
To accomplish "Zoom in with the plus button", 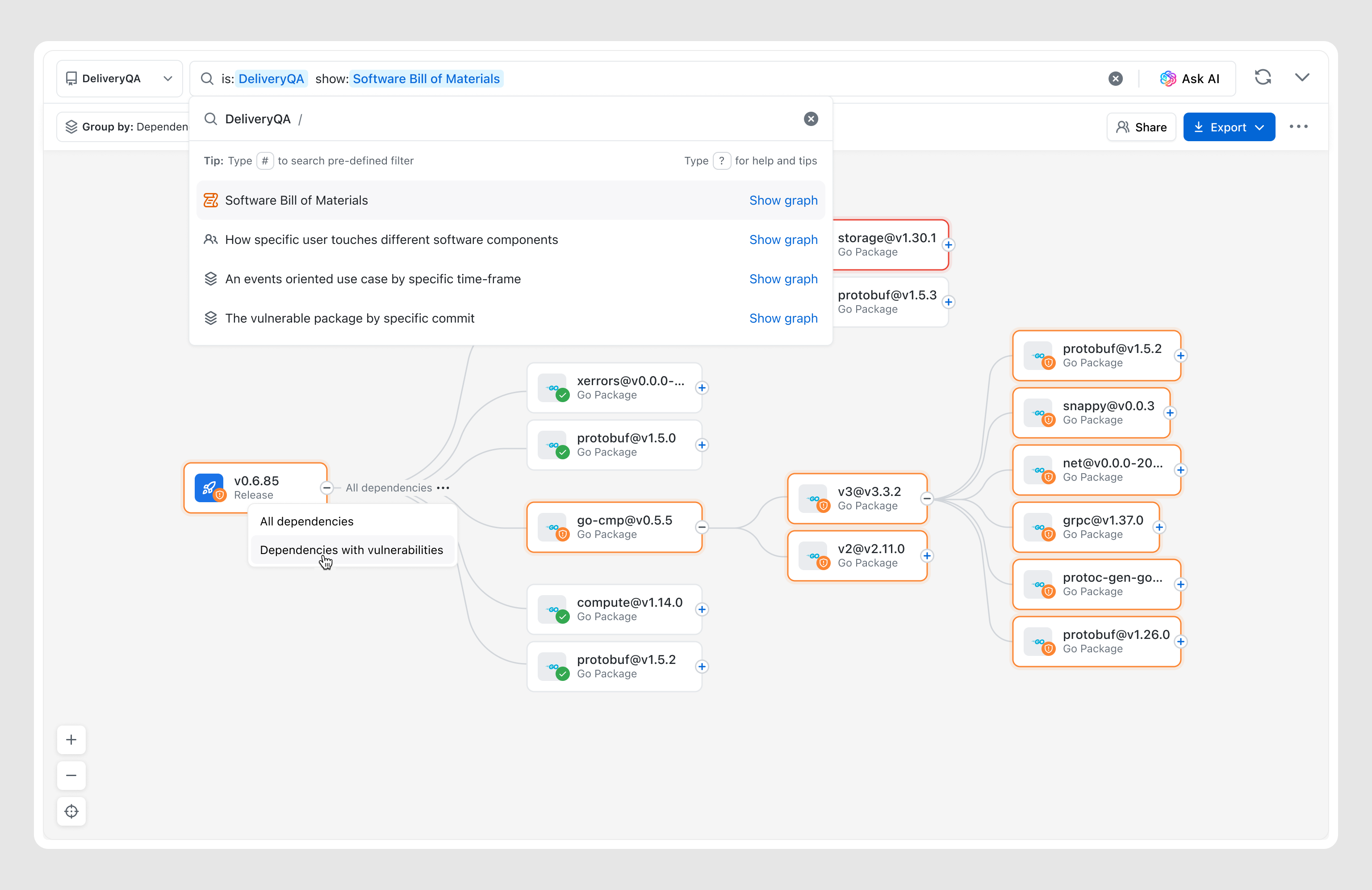I will (x=71, y=739).
